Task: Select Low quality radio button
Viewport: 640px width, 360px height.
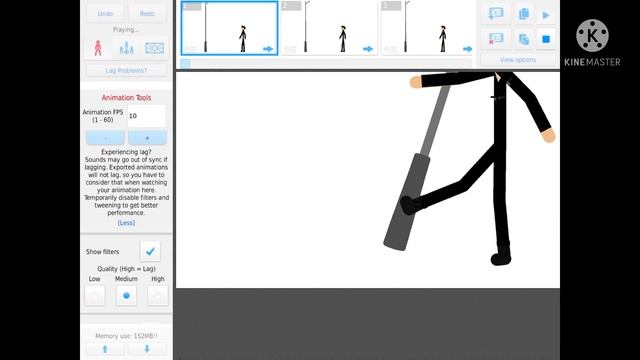Action: (x=95, y=296)
